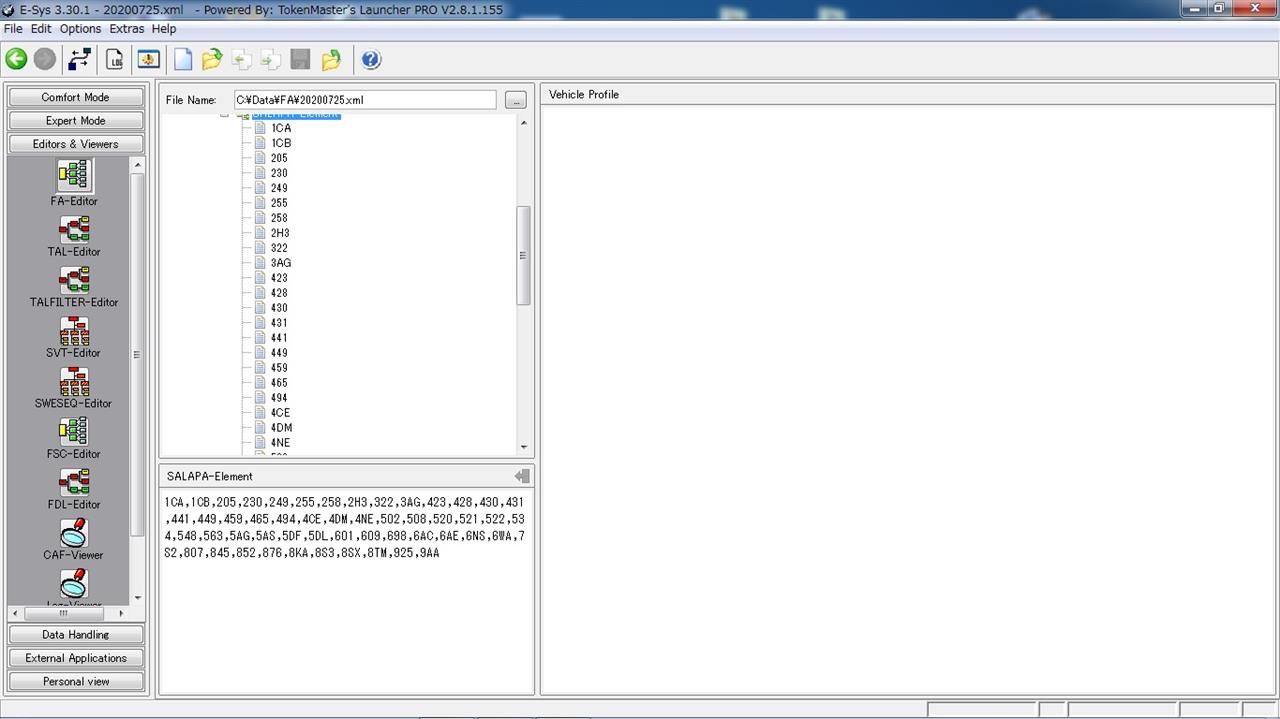Viewport: 1280px width, 719px height.
Task: Open the FA-Editor
Action: (74, 183)
